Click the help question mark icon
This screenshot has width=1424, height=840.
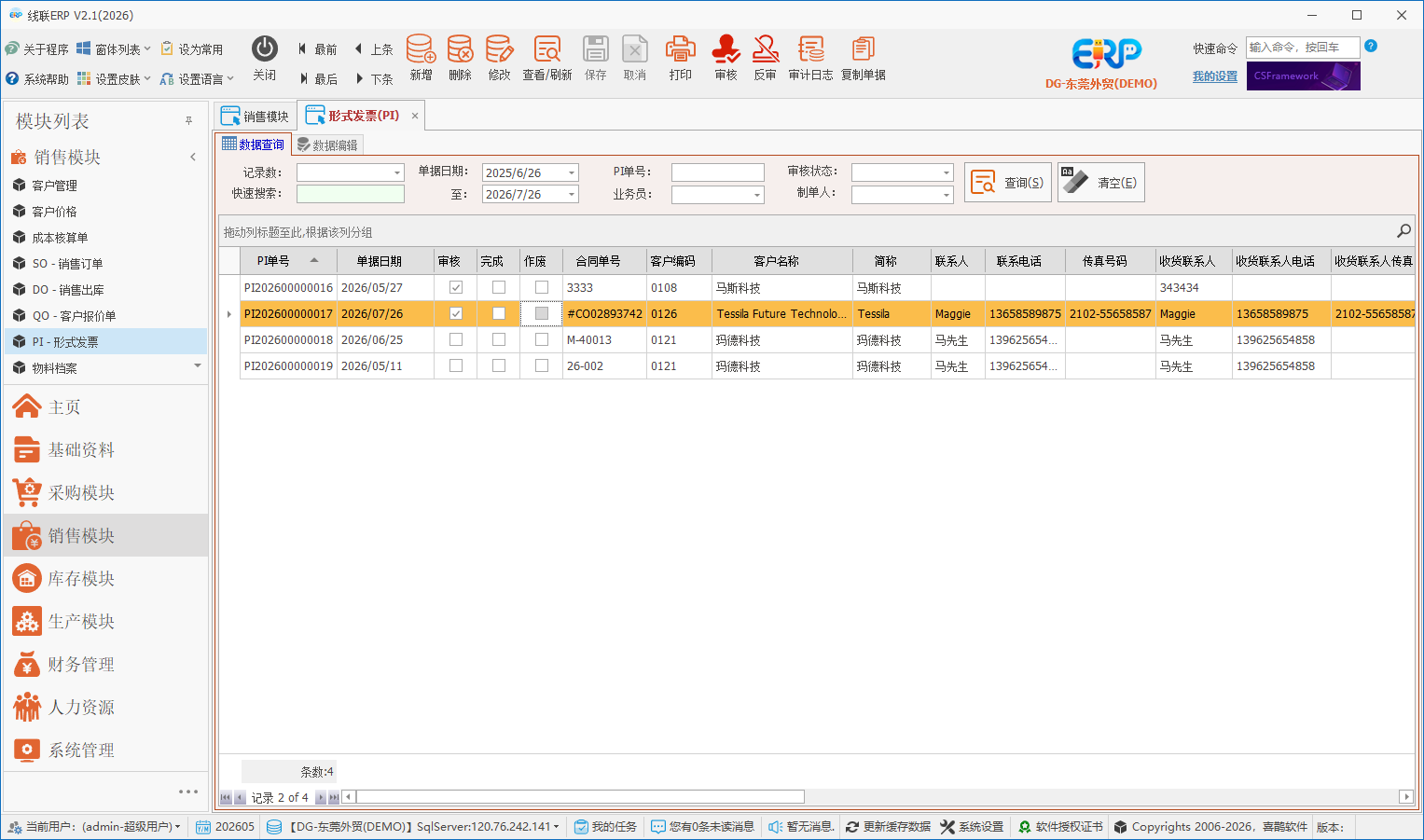coord(1371,46)
